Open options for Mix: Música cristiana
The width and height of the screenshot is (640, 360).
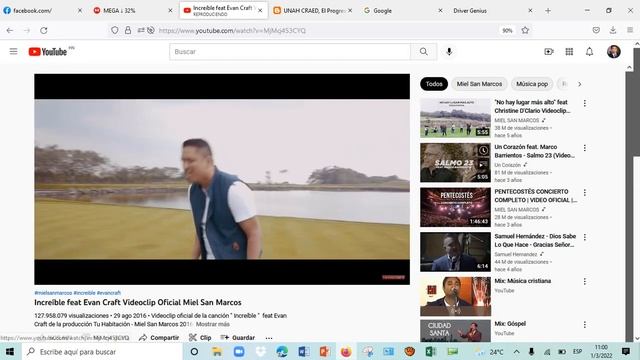tap(585, 281)
